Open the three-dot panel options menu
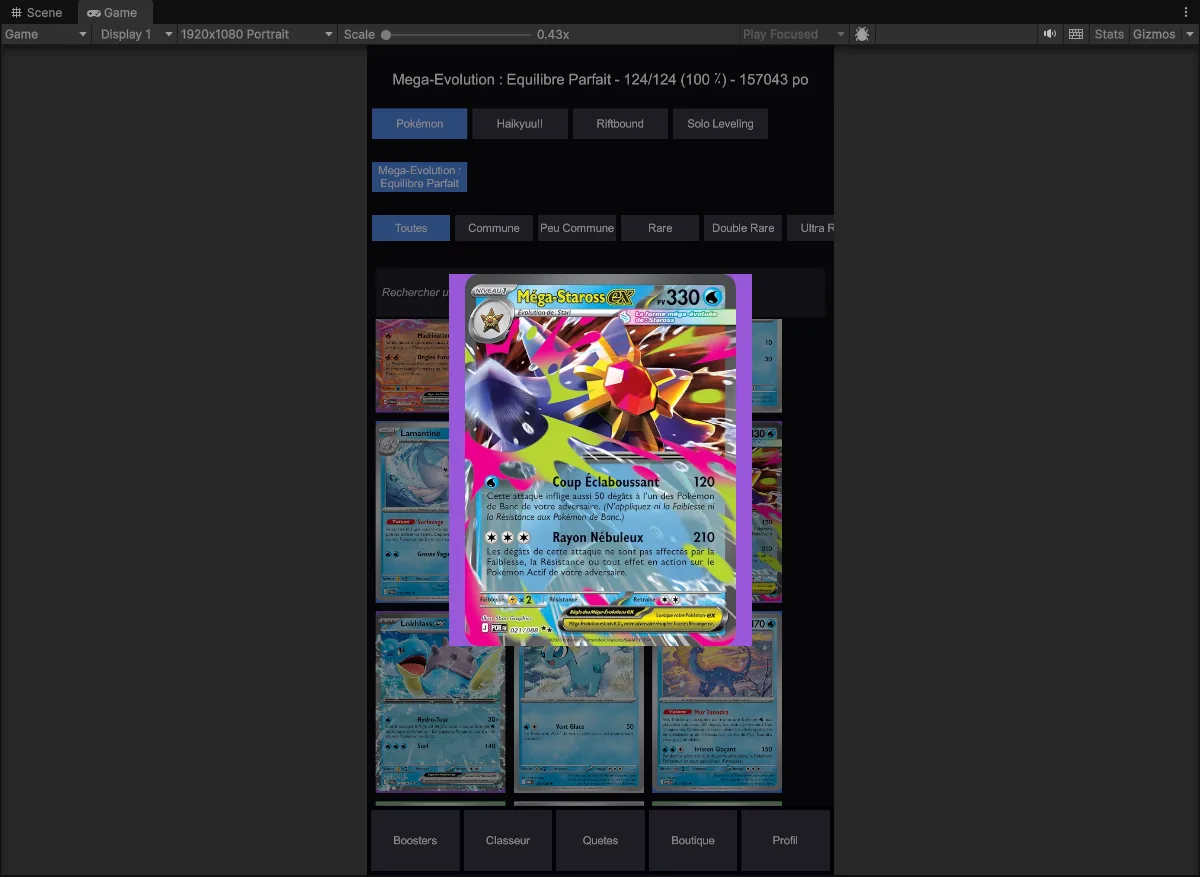Image resolution: width=1200 pixels, height=877 pixels. (x=1186, y=12)
